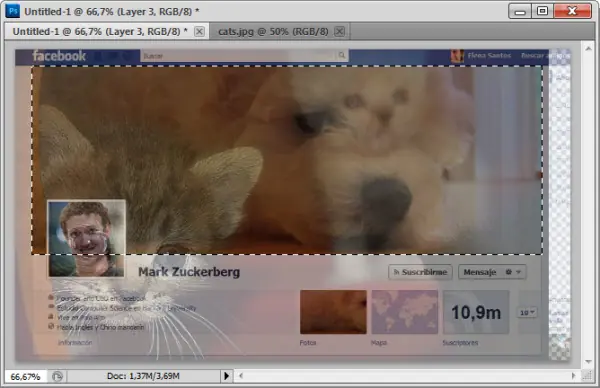Click the Mensaje button
This screenshot has width=600, height=388.
pos(480,272)
